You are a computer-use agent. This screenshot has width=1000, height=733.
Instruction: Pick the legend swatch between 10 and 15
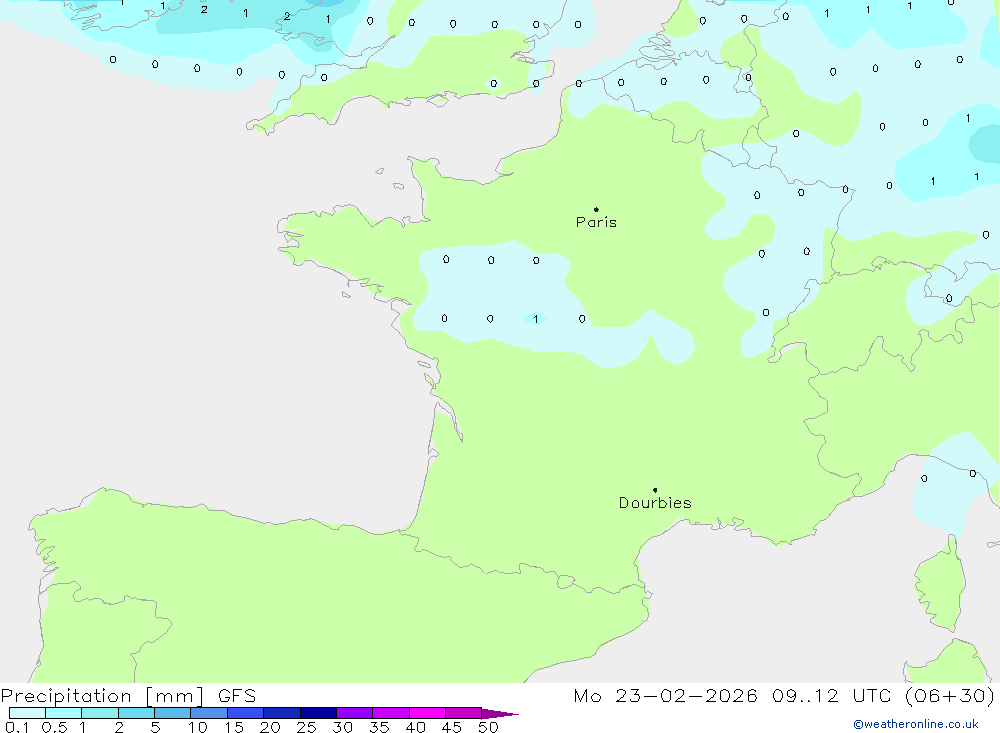[x=209, y=713]
